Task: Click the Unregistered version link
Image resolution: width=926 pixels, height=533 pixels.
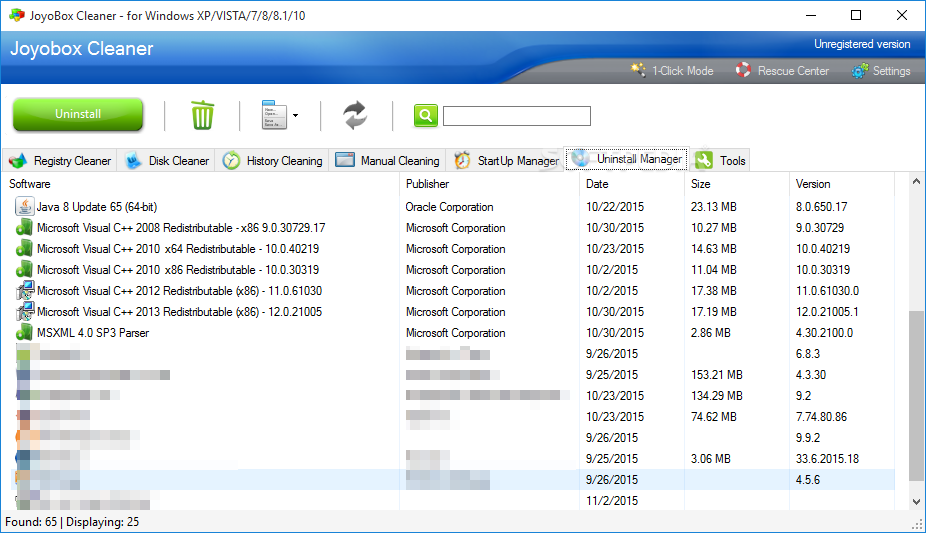Action: 862,44
